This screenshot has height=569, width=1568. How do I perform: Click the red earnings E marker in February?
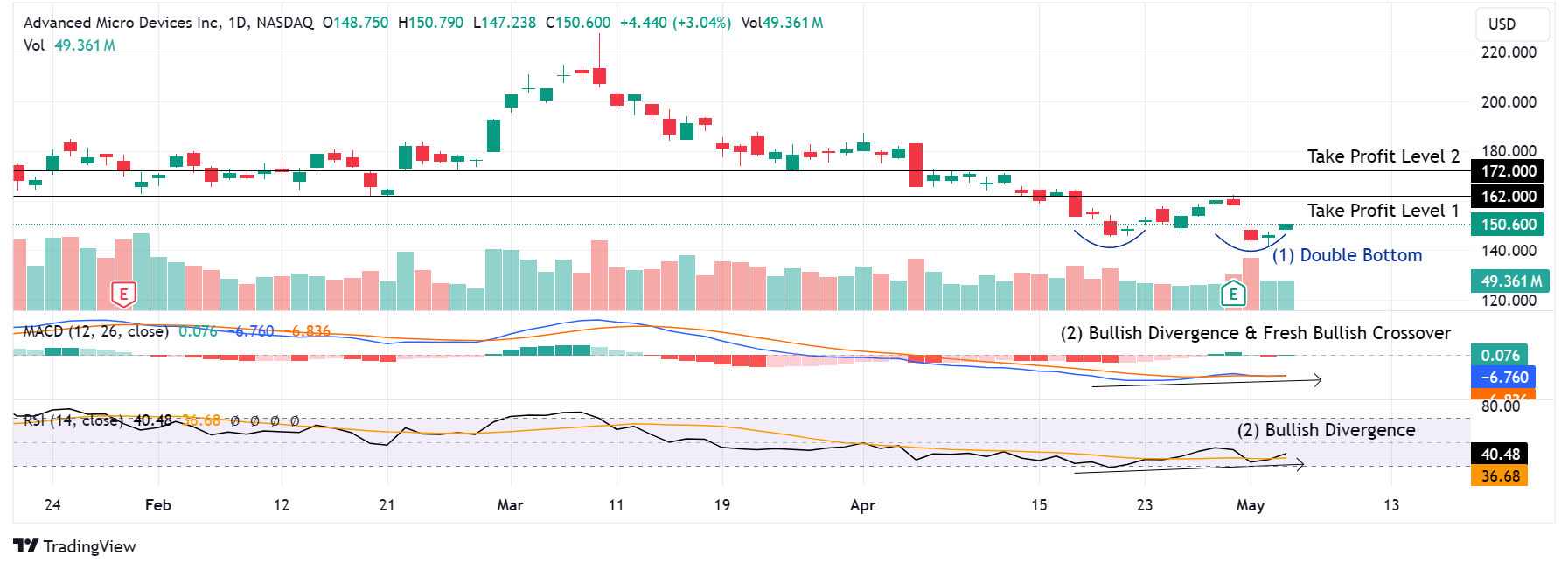[123, 295]
